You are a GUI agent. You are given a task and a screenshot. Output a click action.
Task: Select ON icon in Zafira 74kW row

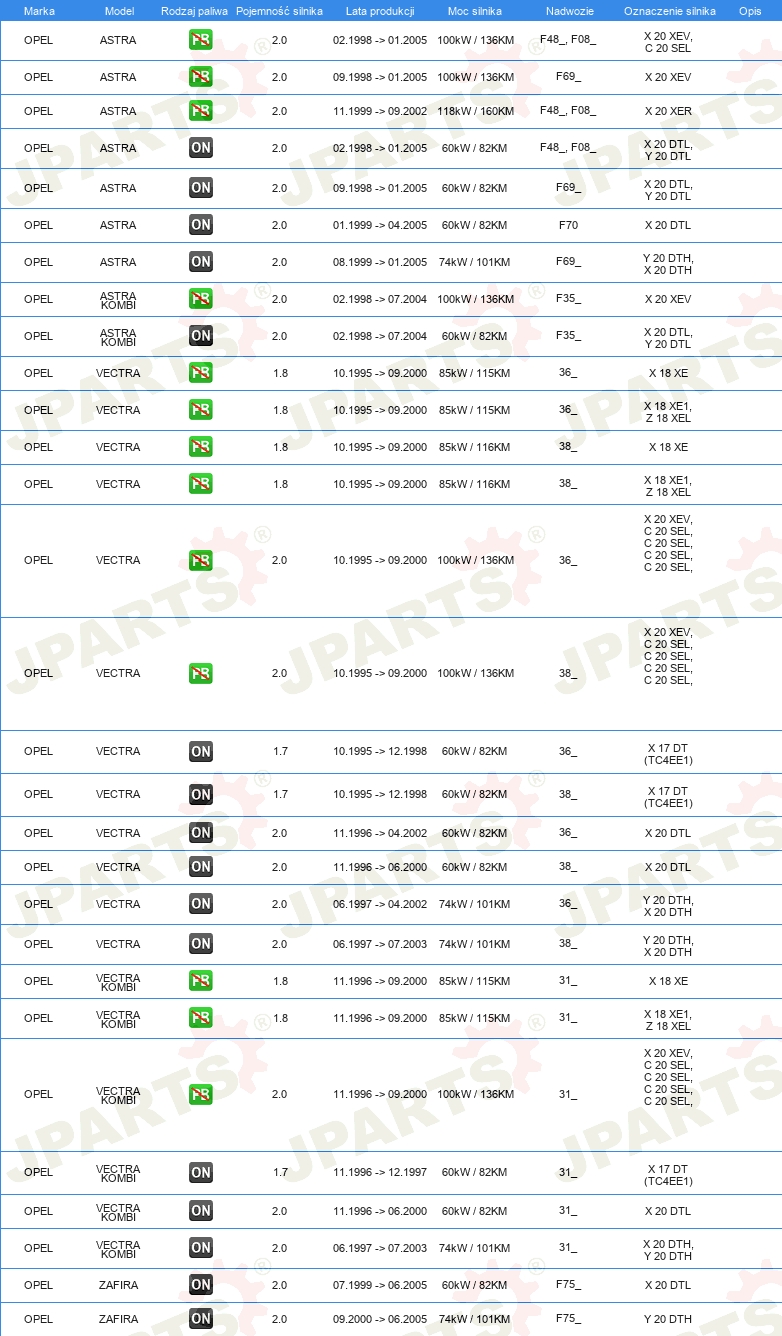[201, 1319]
